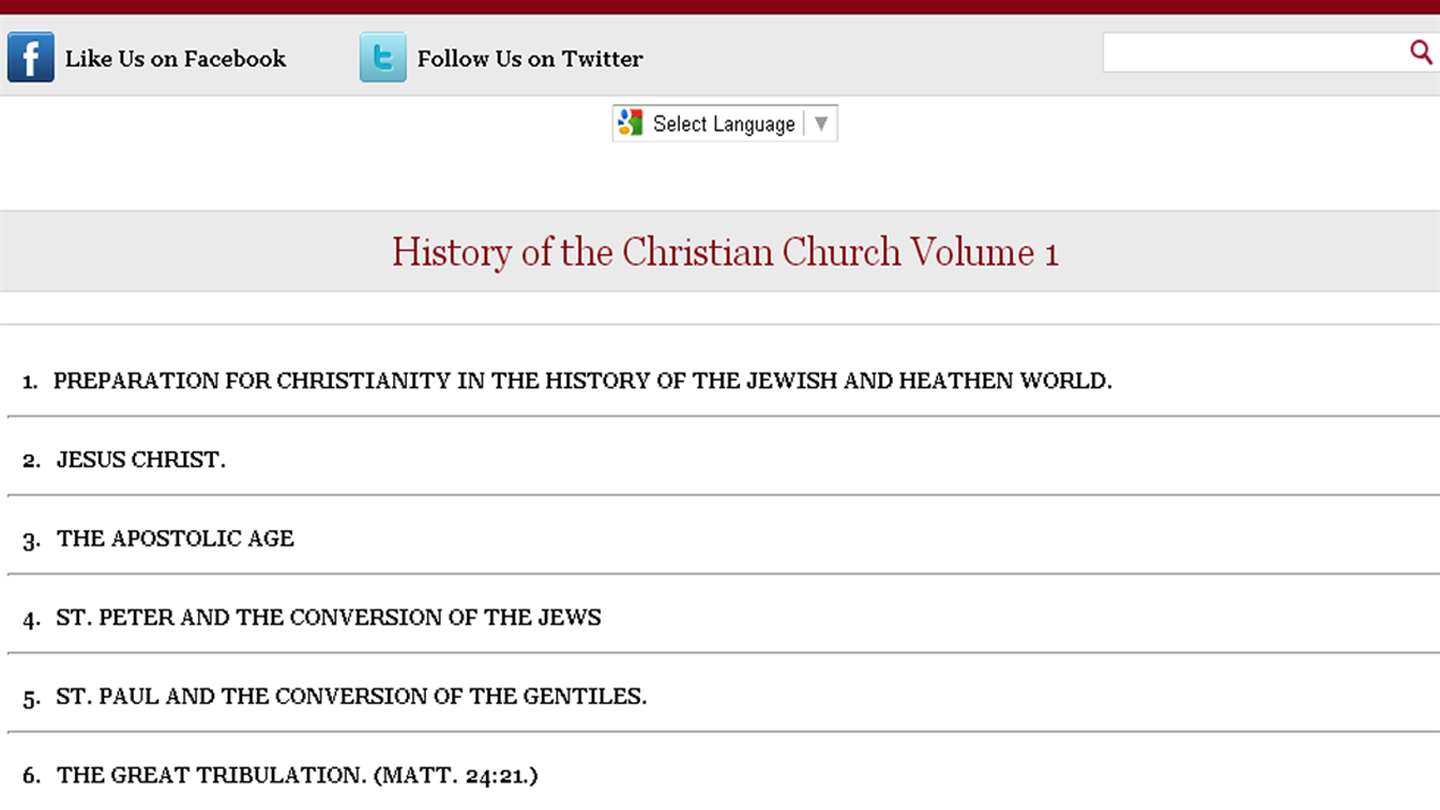Click the History of the Christian Church heading

tap(724, 251)
